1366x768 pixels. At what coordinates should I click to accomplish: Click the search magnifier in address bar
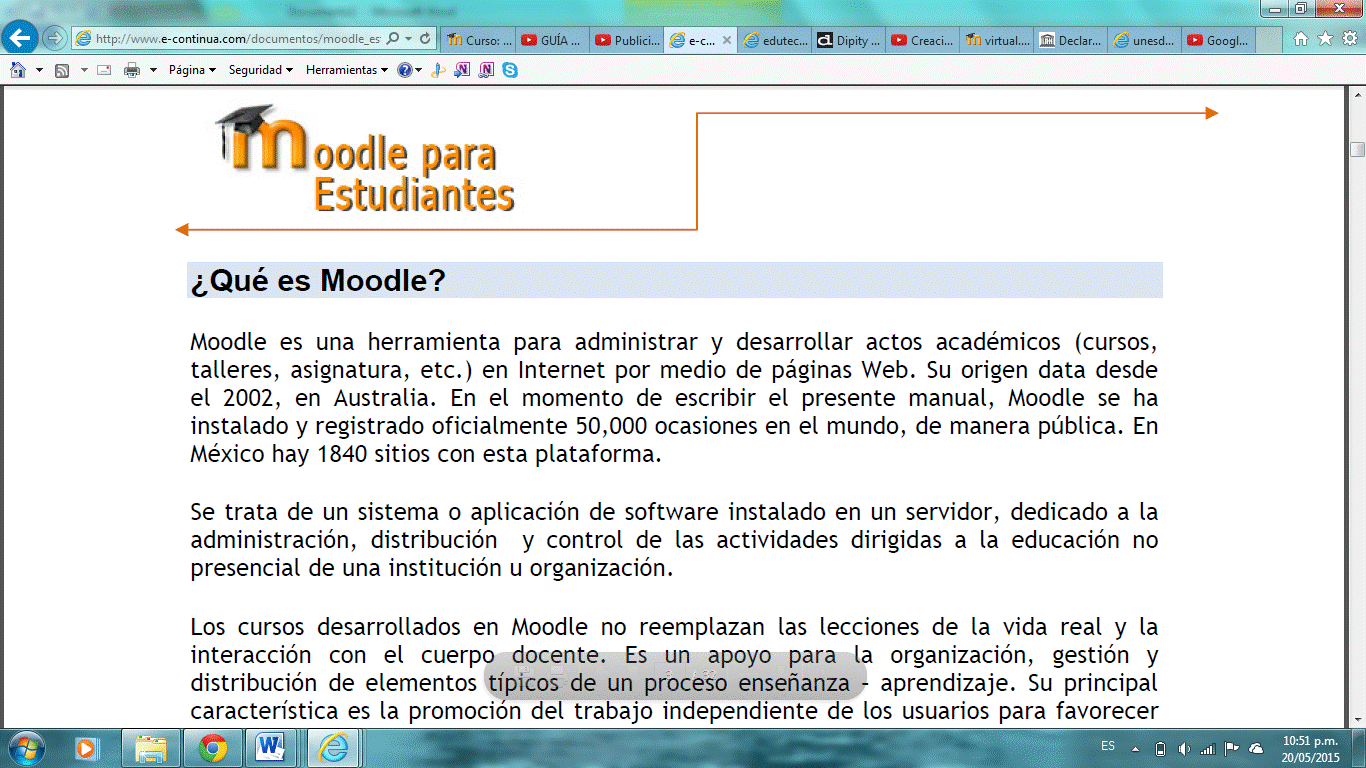393,39
